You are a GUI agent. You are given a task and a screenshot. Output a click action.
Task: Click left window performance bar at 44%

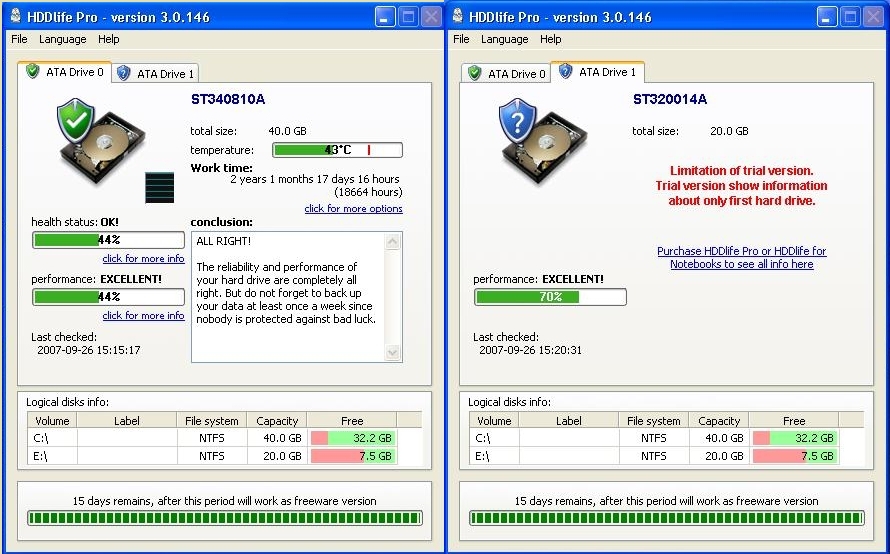[108, 297]
